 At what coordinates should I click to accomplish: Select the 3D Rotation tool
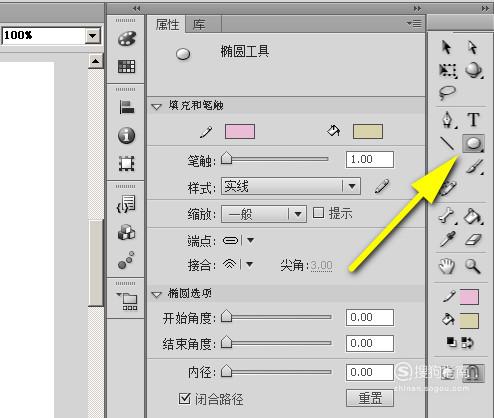(x=473, y=70)
